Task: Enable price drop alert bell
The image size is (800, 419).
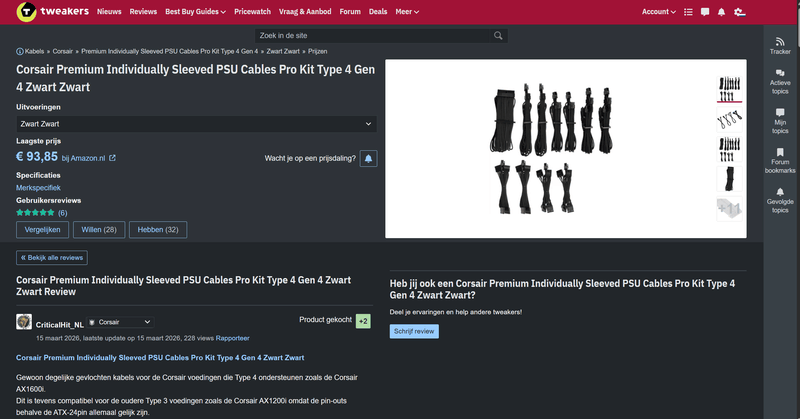Action: point(368,158)
